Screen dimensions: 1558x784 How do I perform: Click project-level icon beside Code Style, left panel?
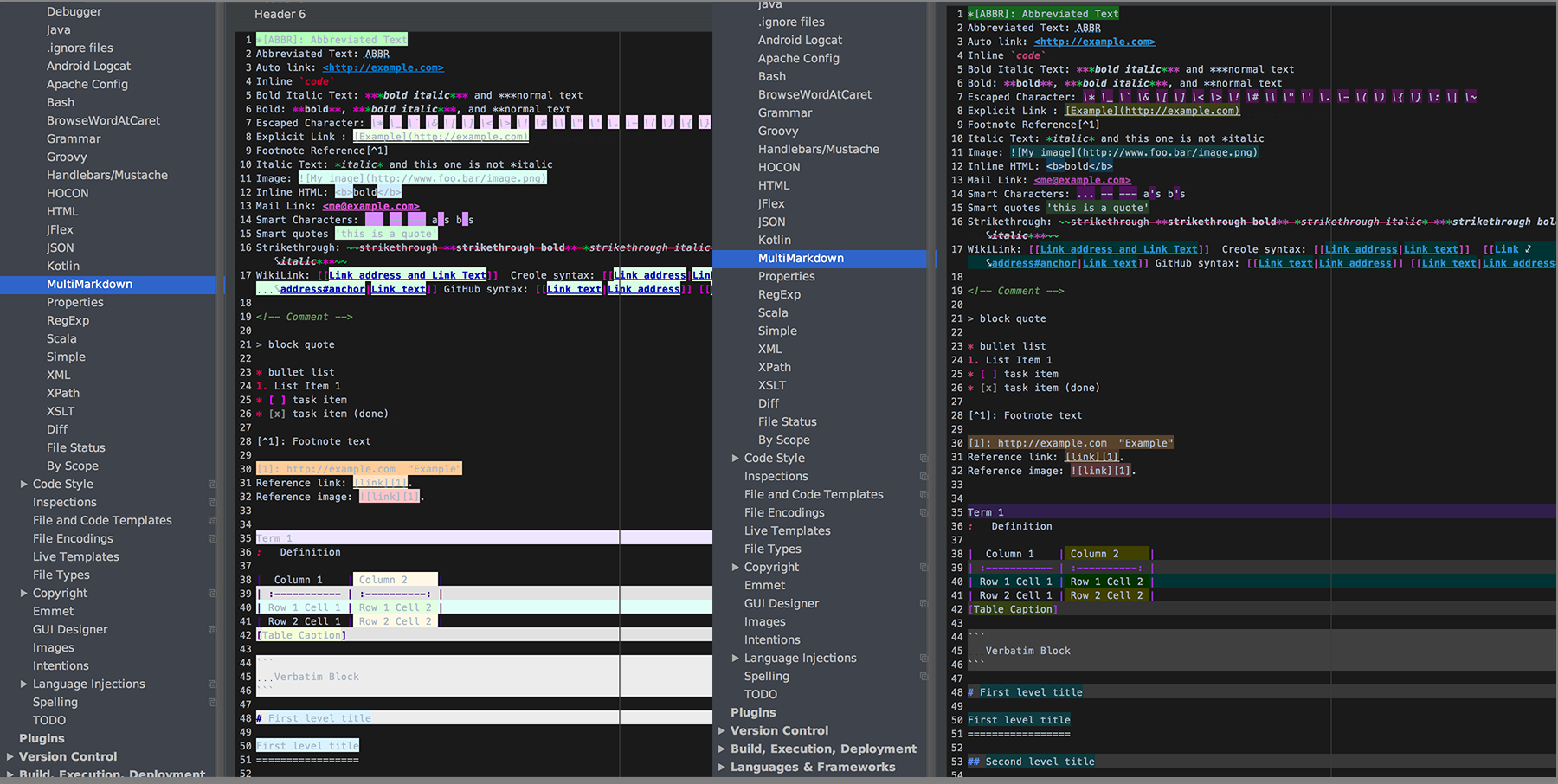[x=211, y=485]
